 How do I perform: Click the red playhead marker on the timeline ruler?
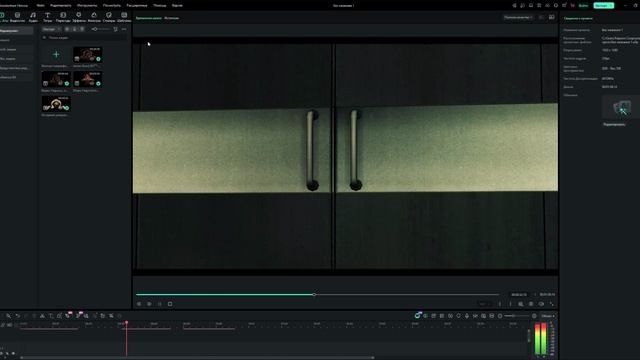pos(127,323)
